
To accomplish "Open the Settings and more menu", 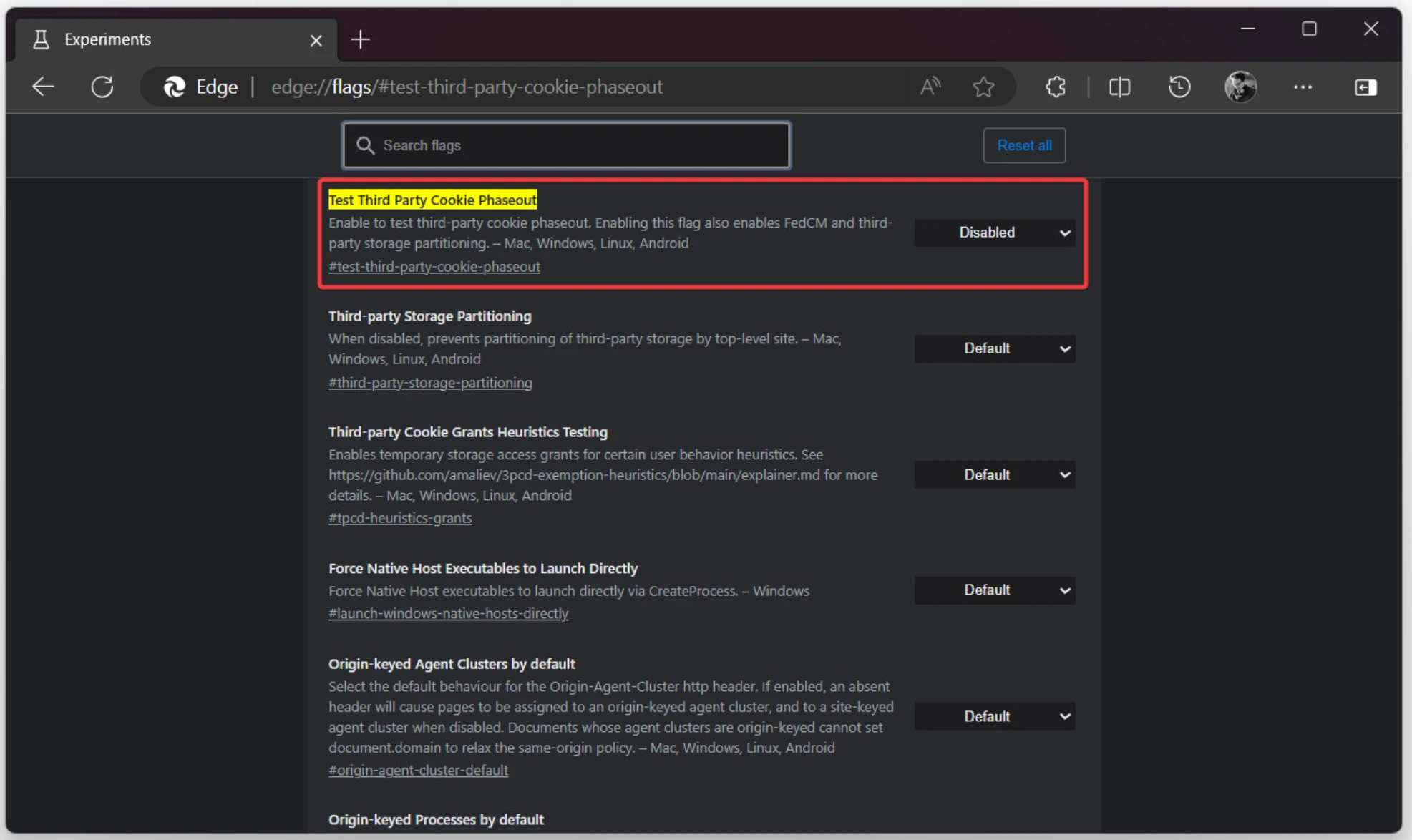I will click(1303, 87).
